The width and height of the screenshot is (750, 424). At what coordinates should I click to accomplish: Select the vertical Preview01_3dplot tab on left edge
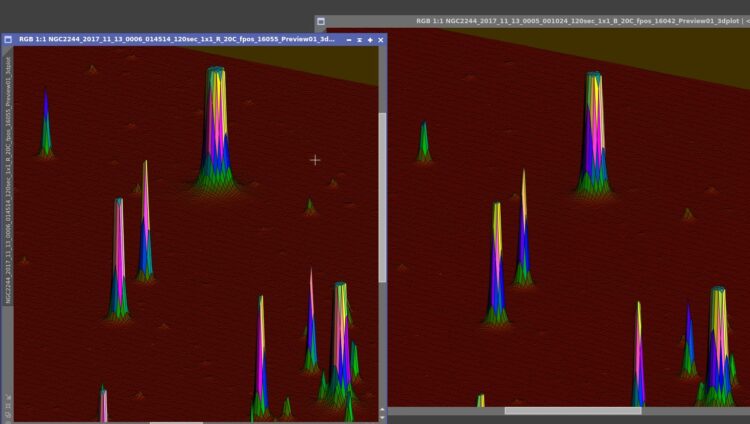point(8,180)
